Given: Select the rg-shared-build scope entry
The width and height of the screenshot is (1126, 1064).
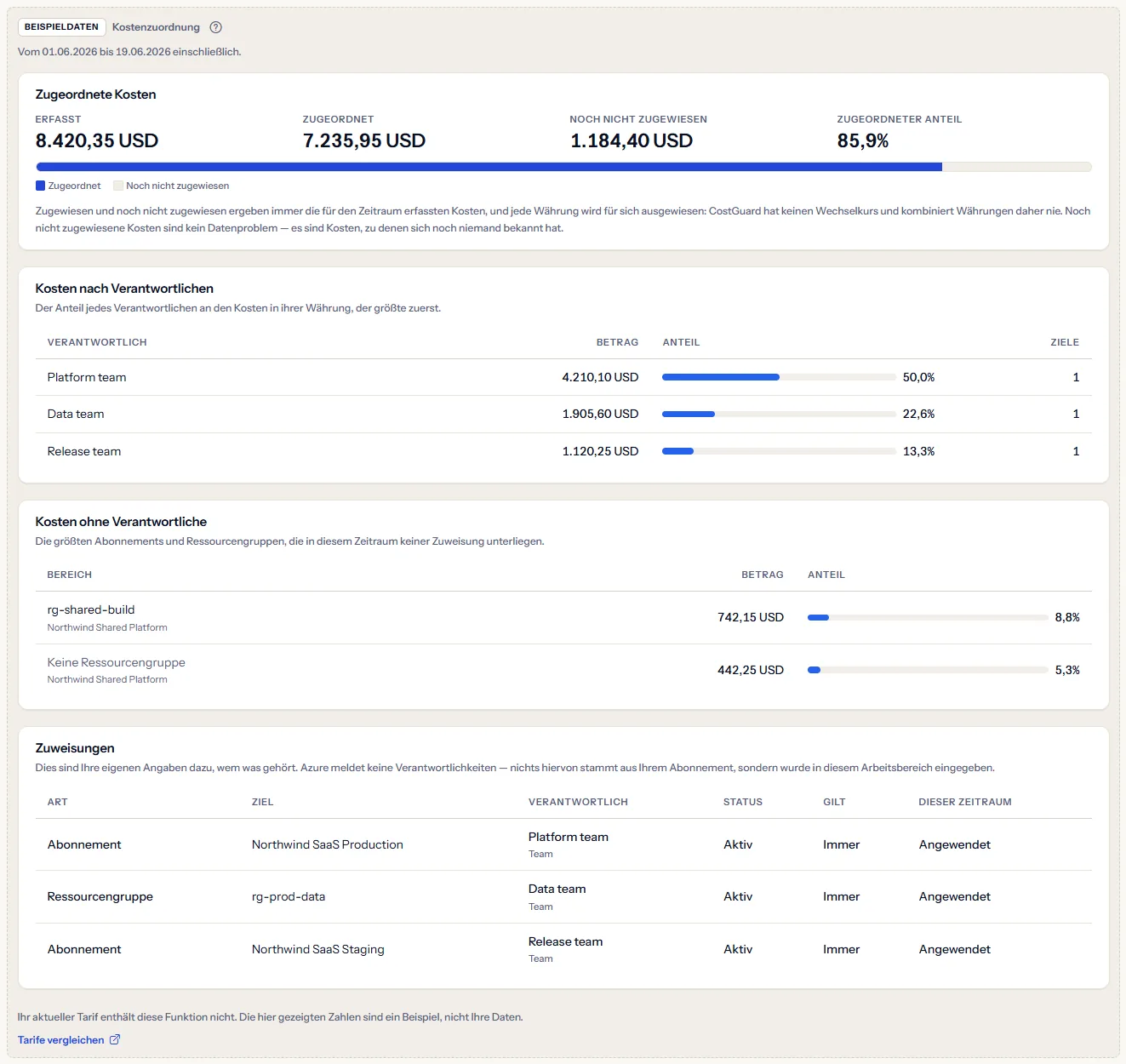Looking at the screenshot, I should (x=91, y=609).
